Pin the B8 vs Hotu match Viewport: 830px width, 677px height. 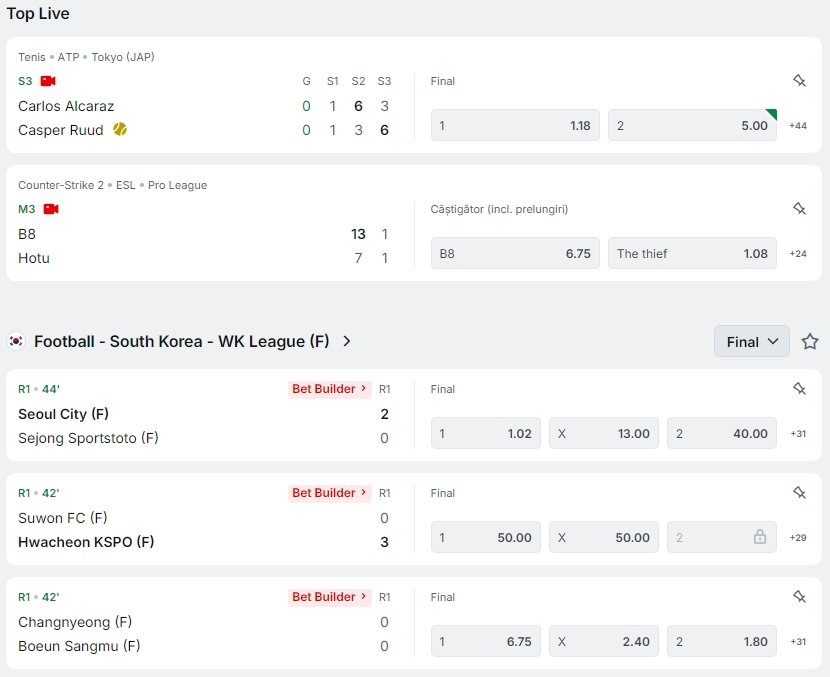(x=799, y=209)
